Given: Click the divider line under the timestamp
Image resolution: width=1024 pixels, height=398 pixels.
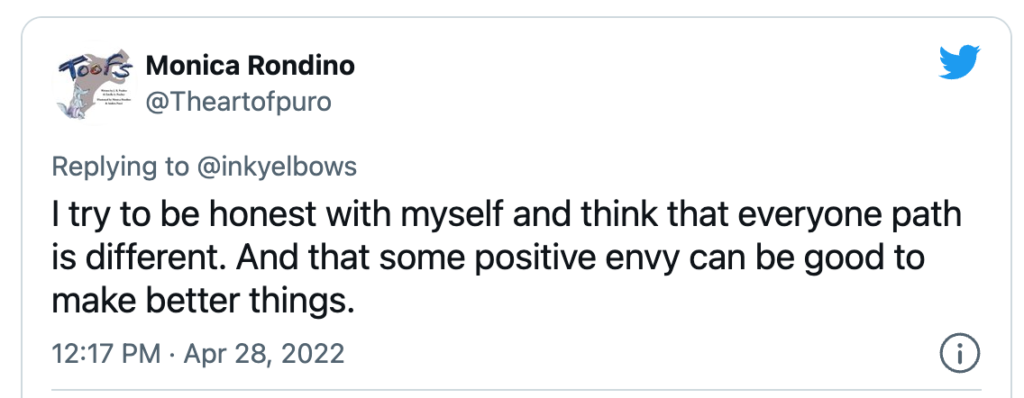Looking at the screenshot, I should (516, 390).
